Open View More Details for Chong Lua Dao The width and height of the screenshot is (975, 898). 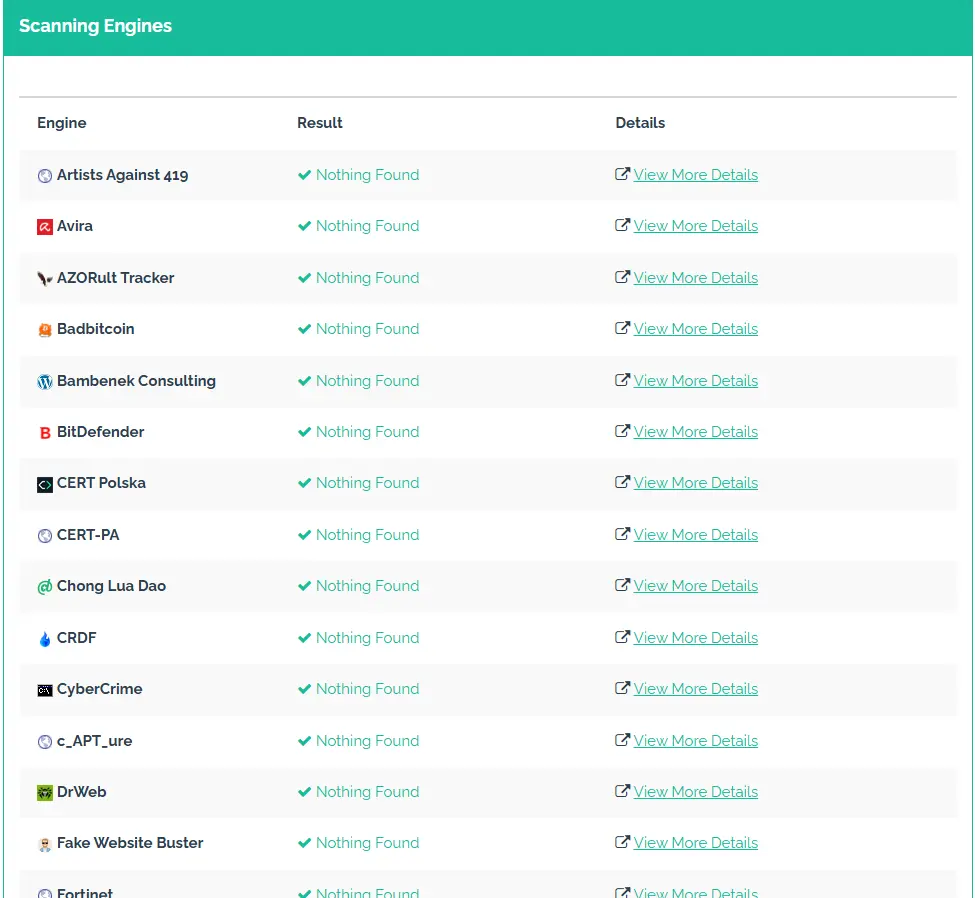tap(696, 586)
